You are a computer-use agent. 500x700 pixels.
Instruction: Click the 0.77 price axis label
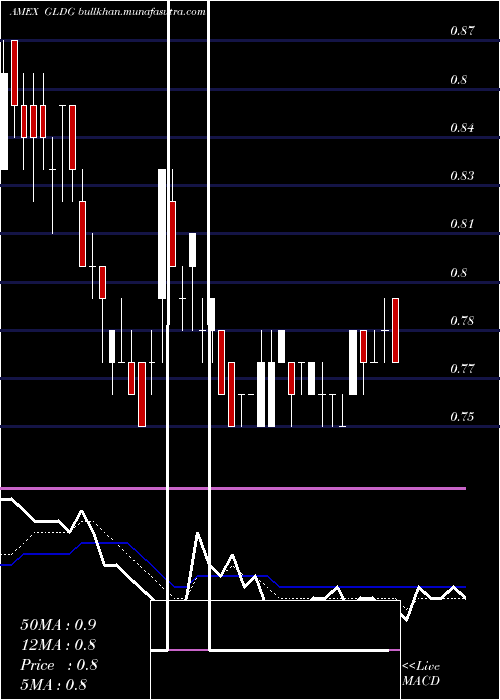pyautogui.click(x=462, y=369)
